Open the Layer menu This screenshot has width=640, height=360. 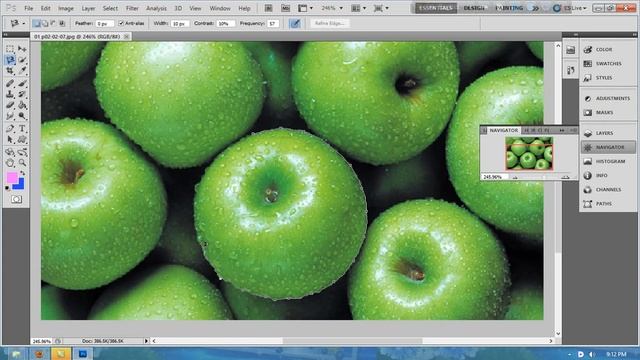click(x=88, y=8)
